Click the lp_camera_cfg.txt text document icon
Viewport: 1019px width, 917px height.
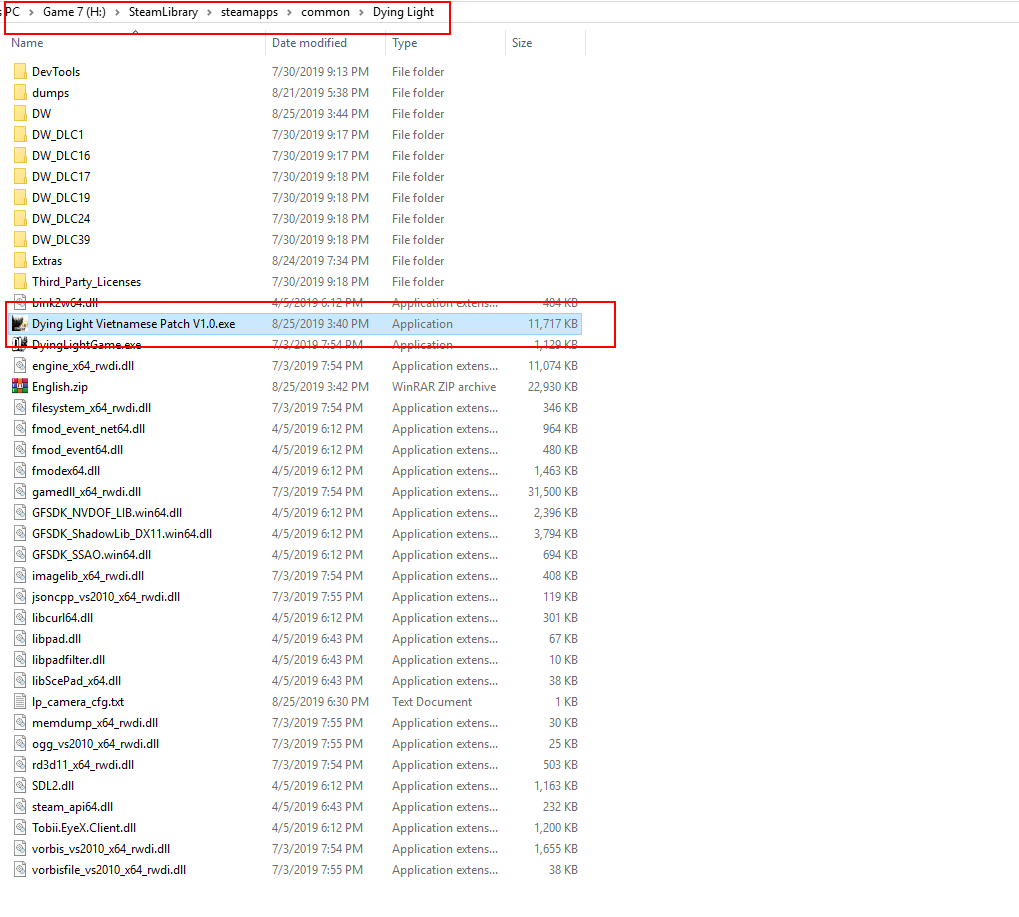tap(20, 702)
